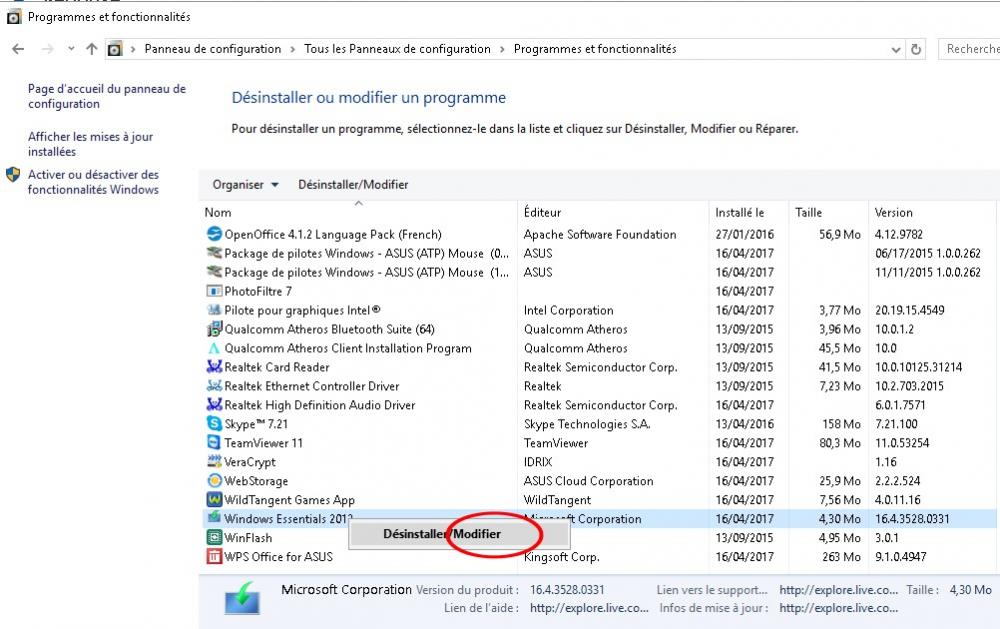
Task: Click the WildTangent Games App icon
Action: point(212,500)
